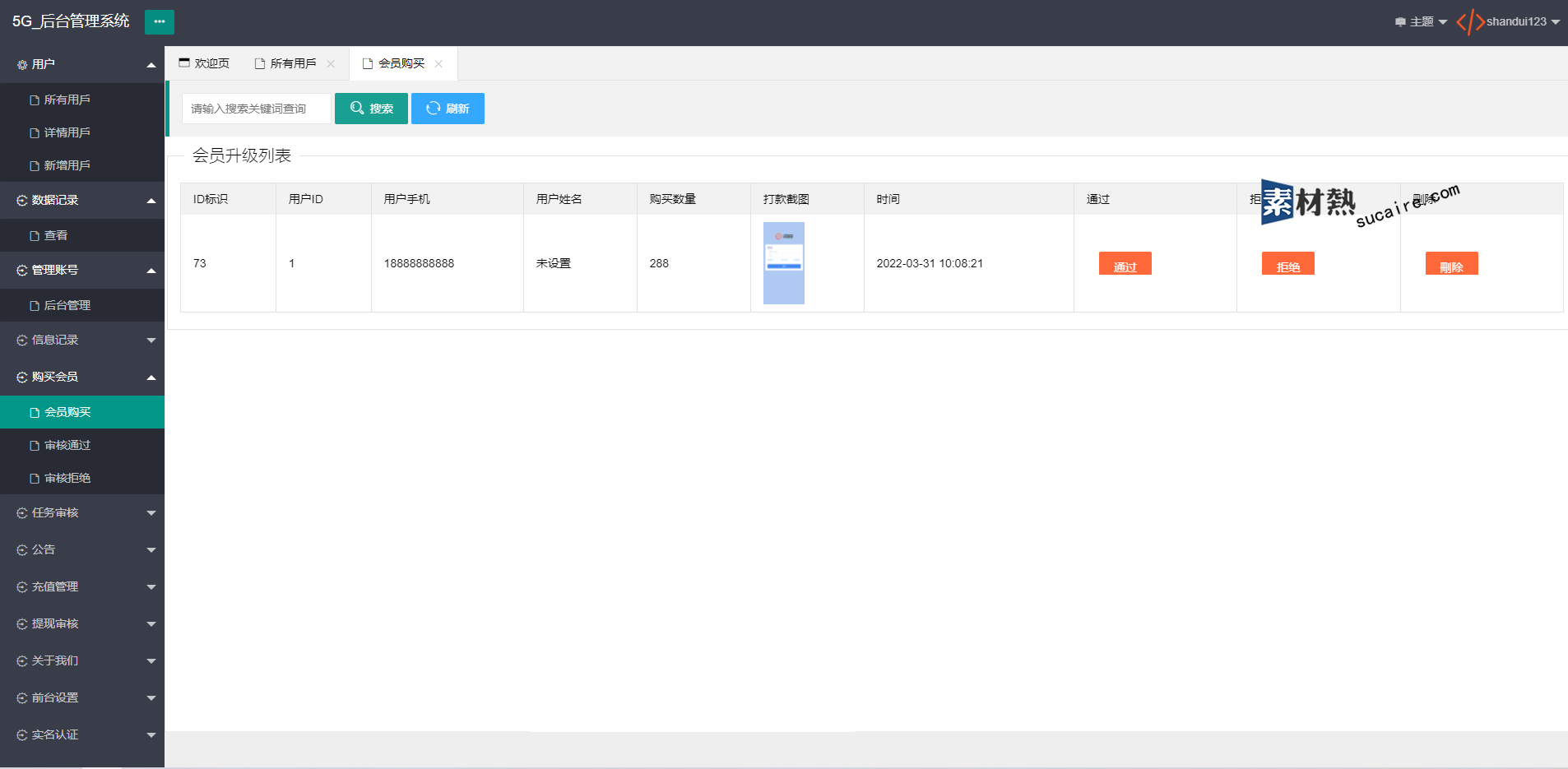Expand the 充值管理 sidebar section

(x=82, y=586)
